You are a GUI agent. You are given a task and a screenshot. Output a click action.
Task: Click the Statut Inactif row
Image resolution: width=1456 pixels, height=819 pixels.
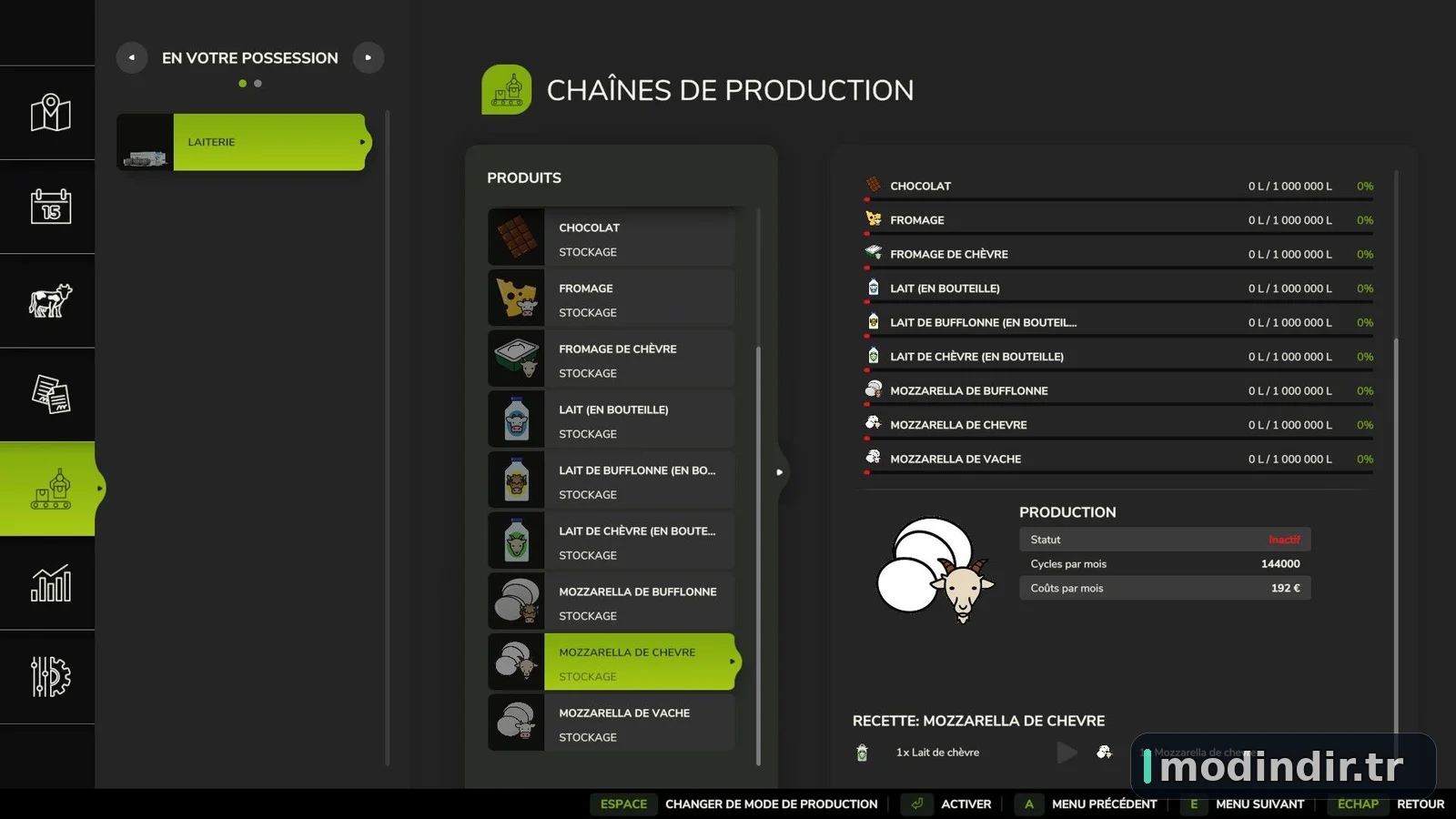click(x=1165, y=540)
